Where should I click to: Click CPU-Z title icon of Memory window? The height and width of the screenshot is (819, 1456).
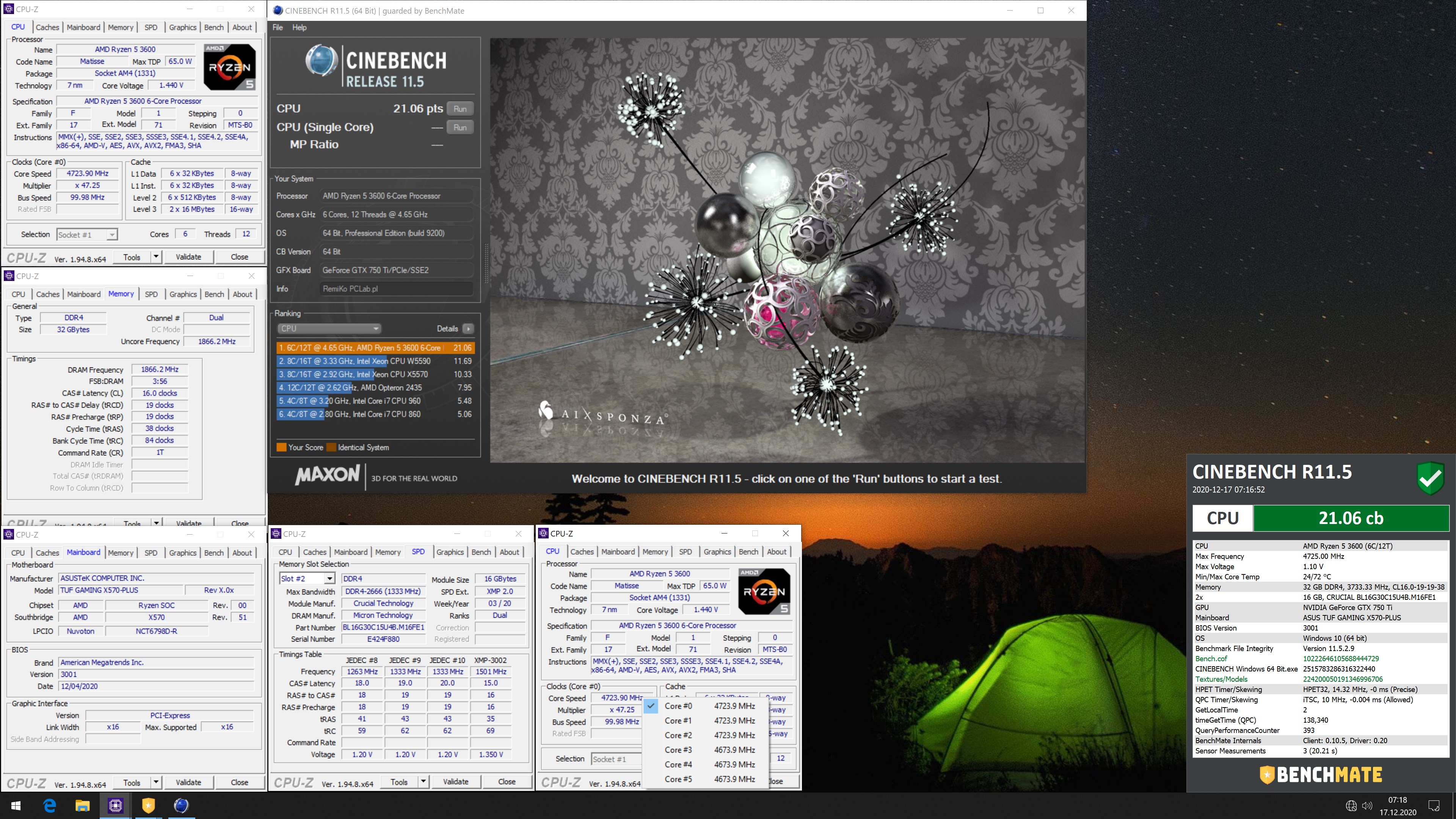[x=9, y=276]
